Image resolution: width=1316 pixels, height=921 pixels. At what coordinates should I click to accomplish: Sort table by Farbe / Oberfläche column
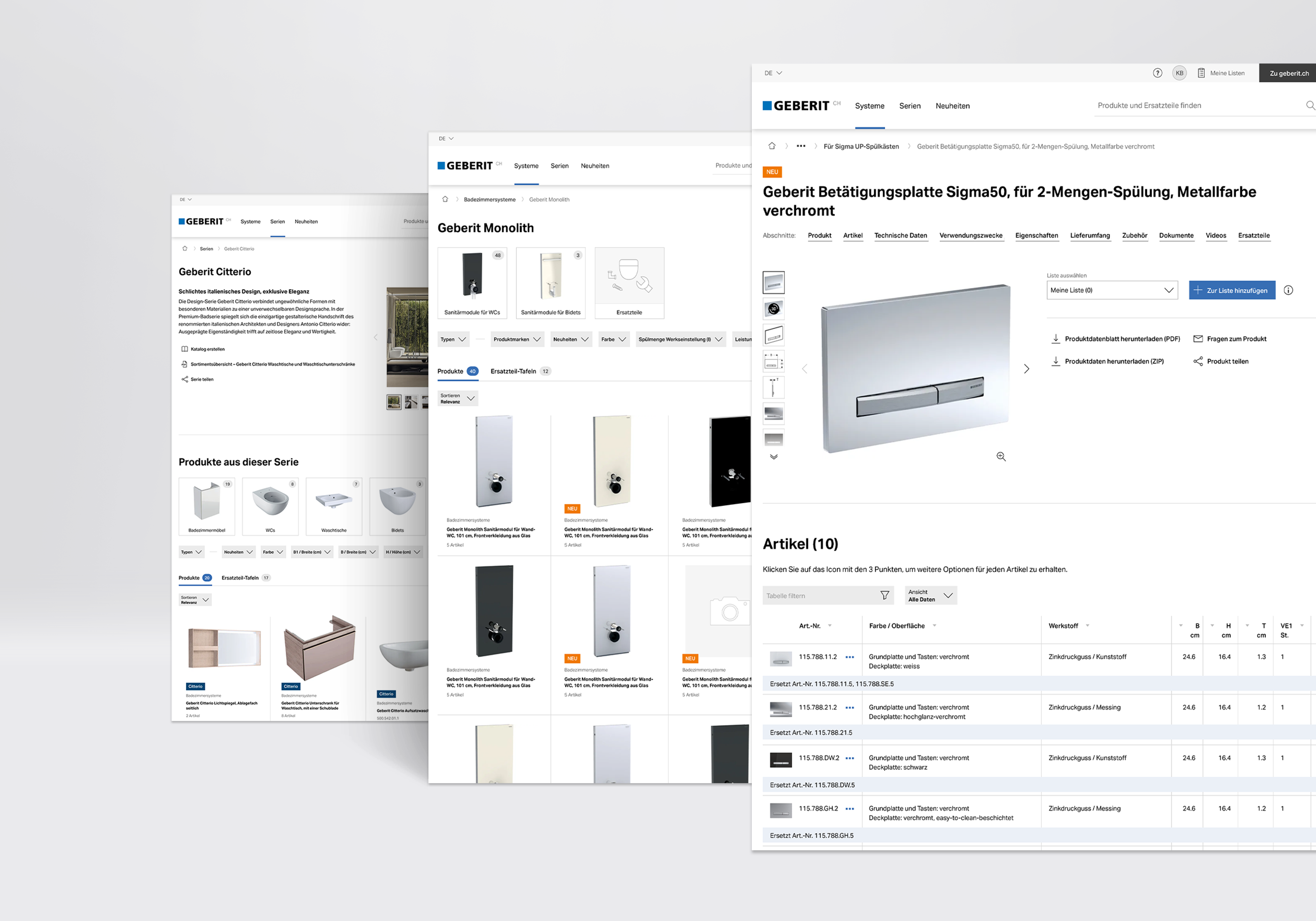pos(934,625)
